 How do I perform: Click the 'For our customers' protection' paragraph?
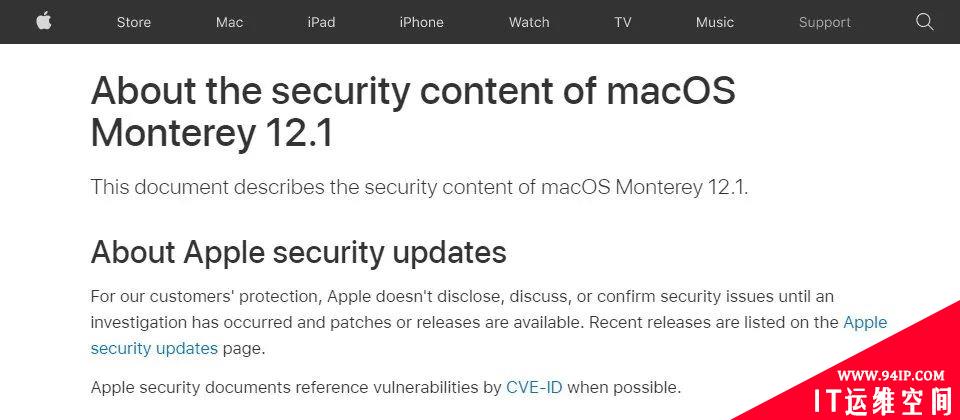tap(489, 323)
